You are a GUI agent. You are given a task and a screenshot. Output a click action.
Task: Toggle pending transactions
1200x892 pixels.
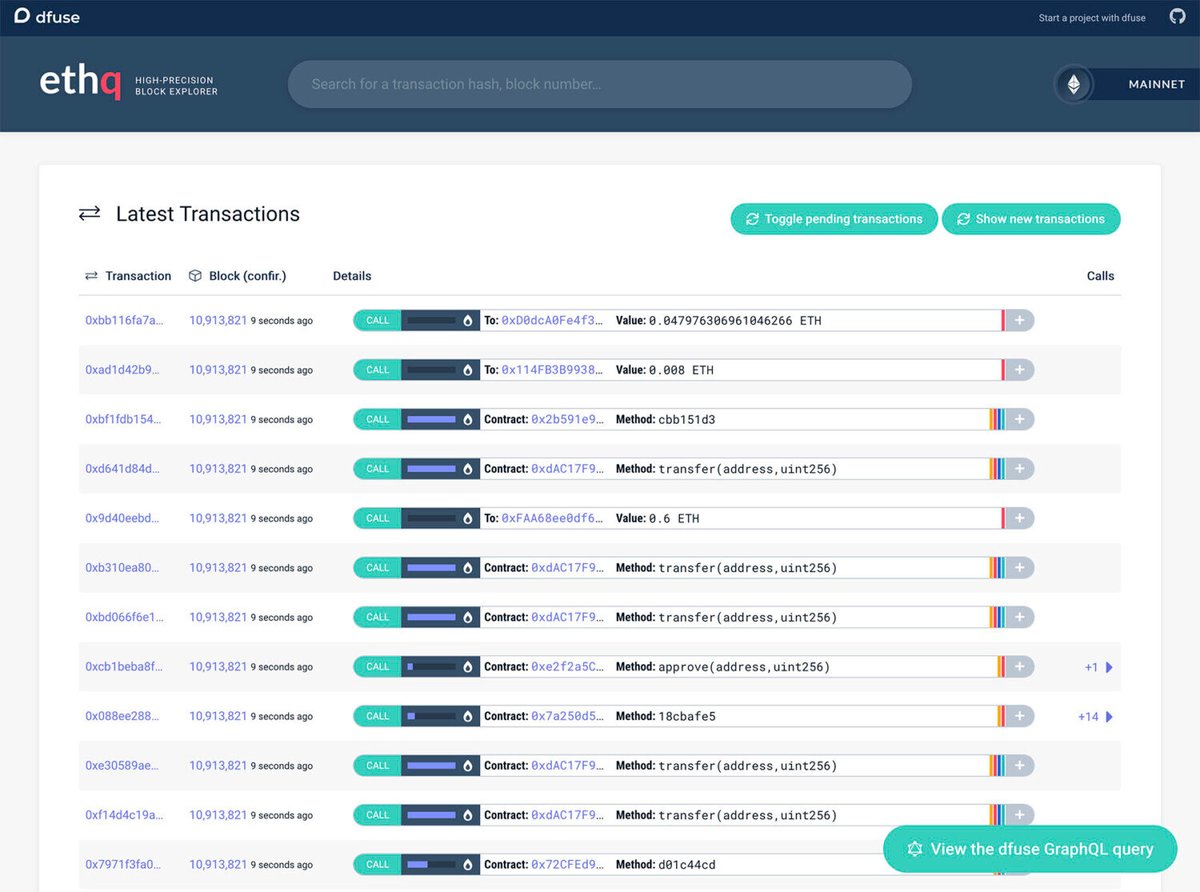[834, 219]
